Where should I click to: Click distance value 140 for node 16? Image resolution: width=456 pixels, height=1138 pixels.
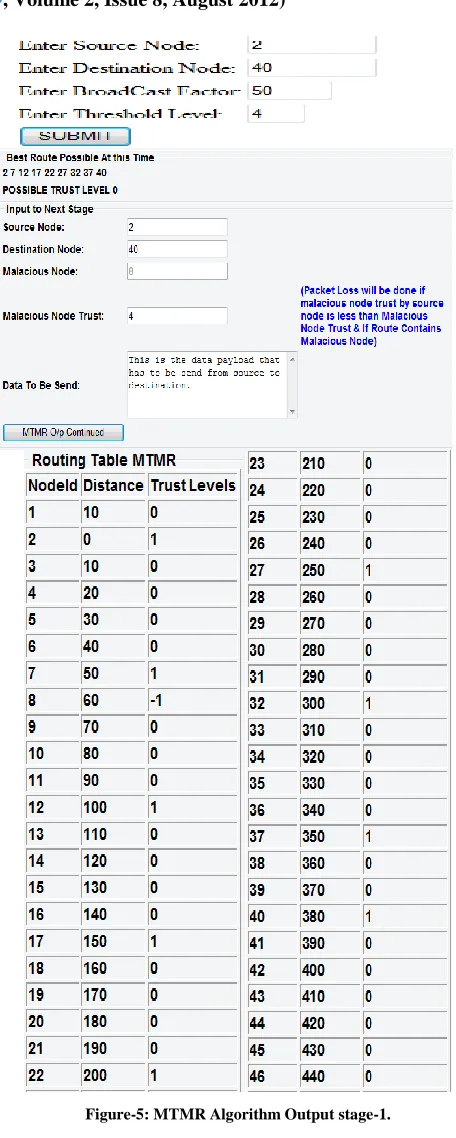[95, 914]
